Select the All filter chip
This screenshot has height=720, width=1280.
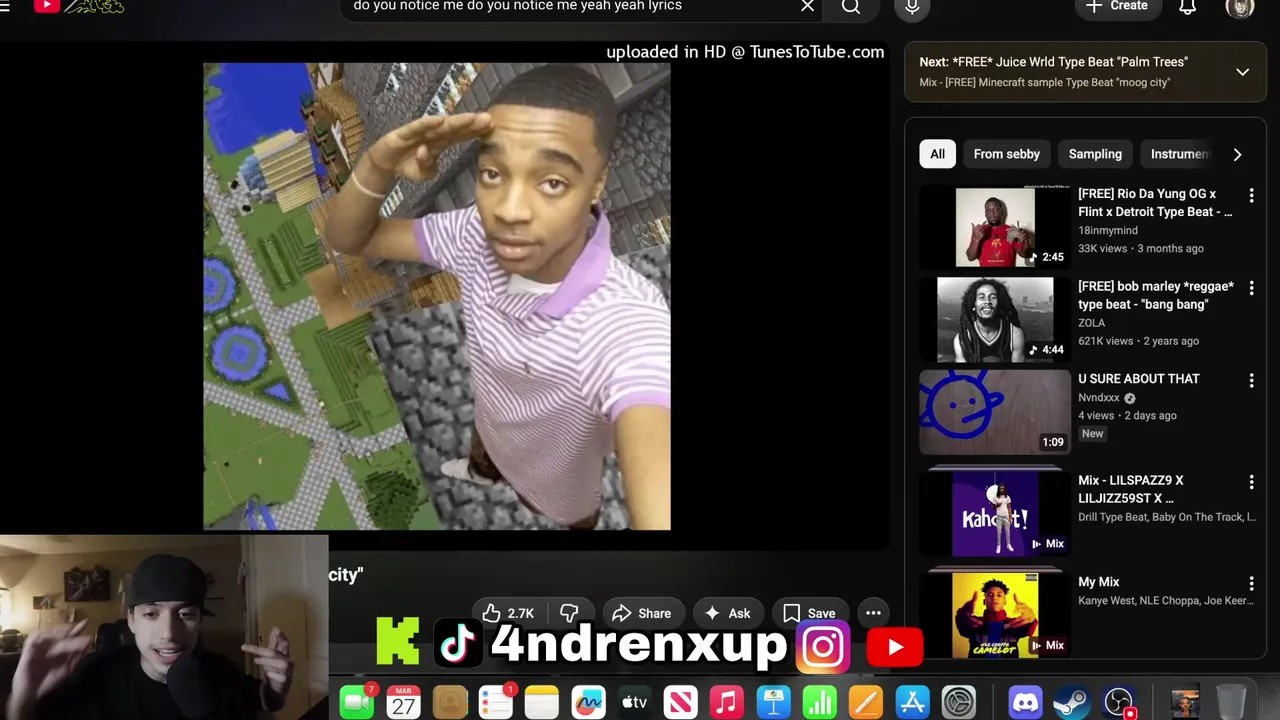(937, 154)
